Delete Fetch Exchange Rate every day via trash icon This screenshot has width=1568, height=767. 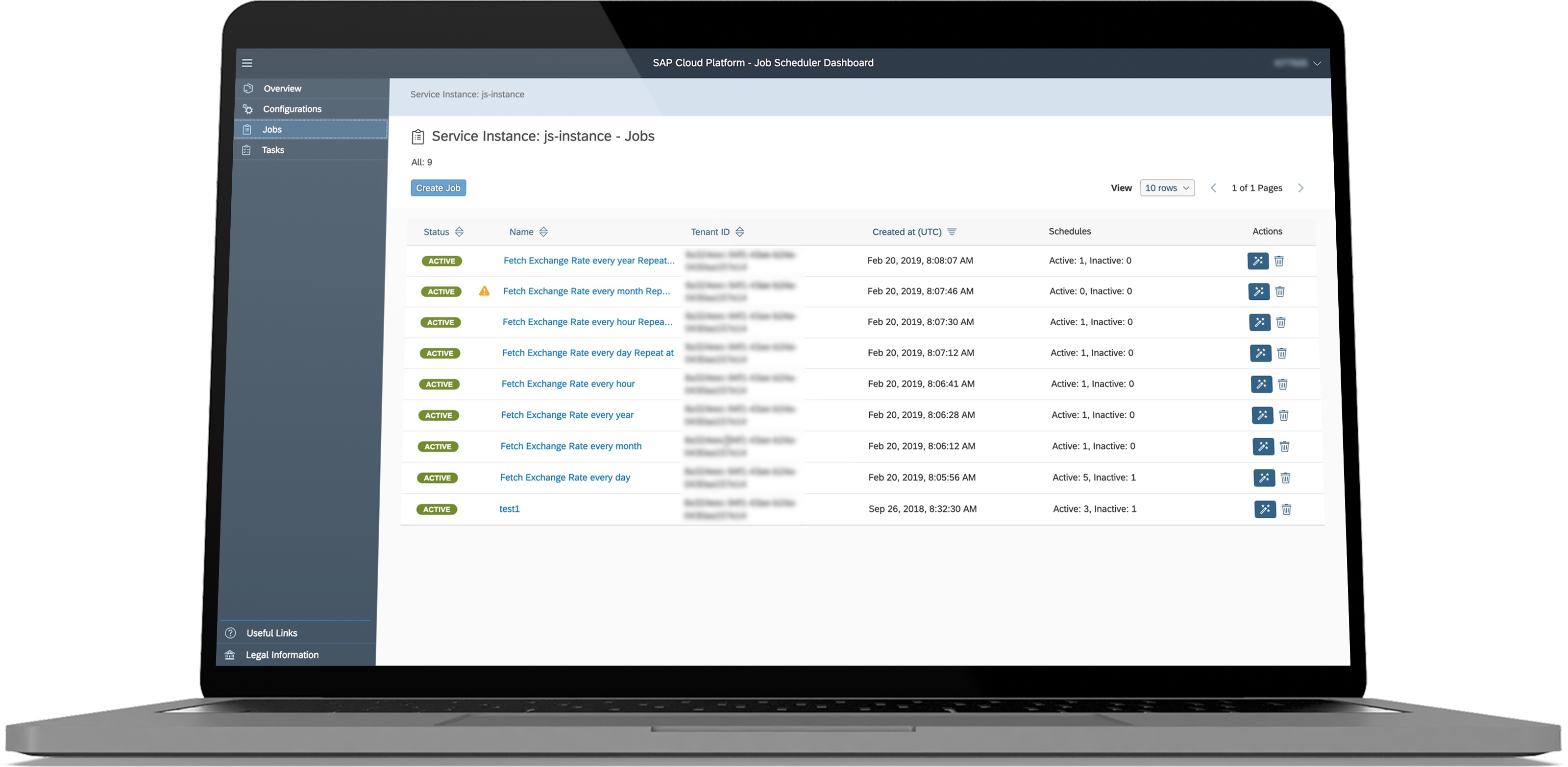[1286, 478]
